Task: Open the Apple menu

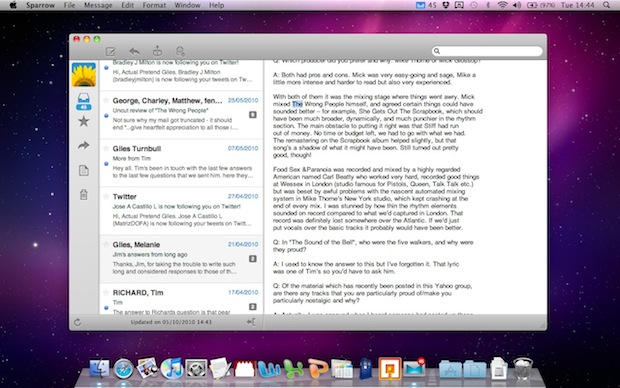Action: (13, 5)
